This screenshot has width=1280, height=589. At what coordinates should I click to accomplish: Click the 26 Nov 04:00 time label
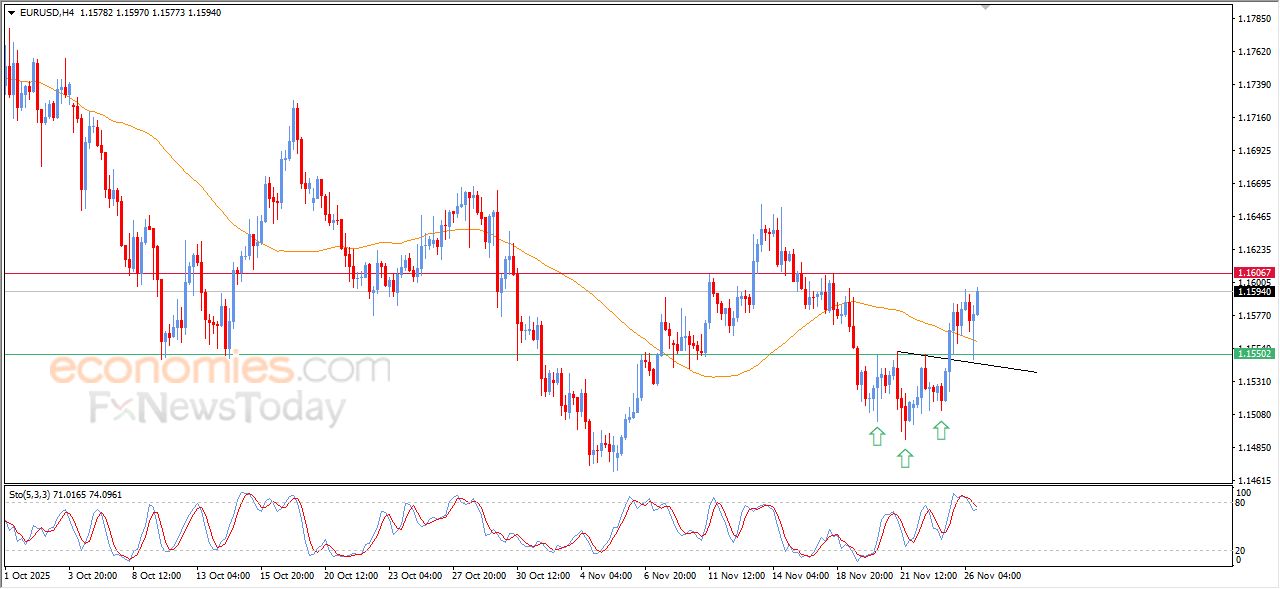991,576
